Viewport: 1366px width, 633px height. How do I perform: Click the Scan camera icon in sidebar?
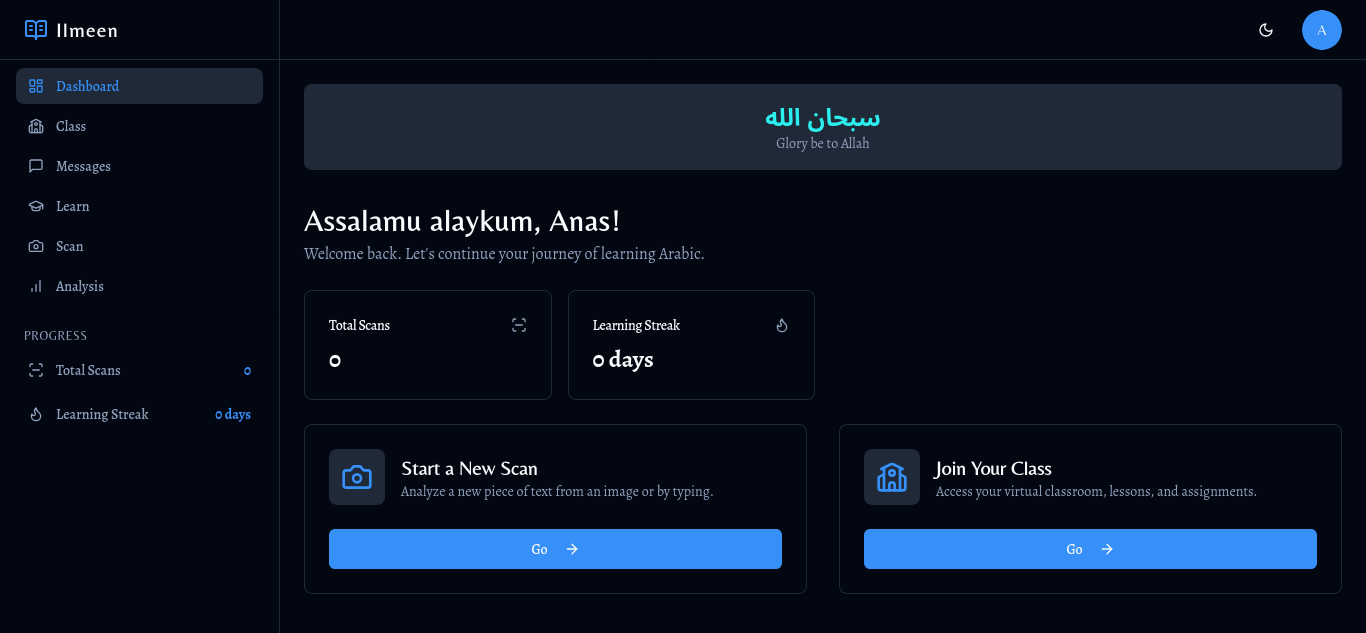click(36, 246)
